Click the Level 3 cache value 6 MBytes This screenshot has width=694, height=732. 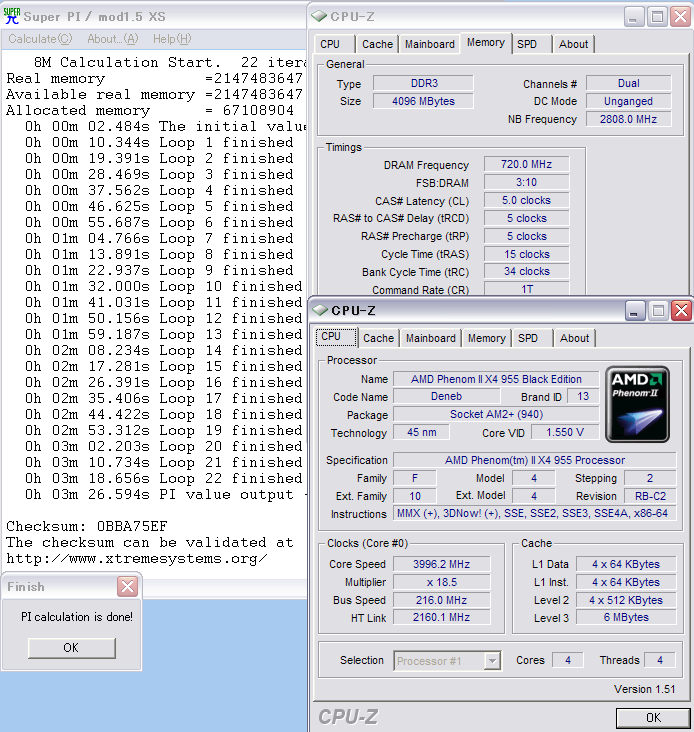coord(626,617)
